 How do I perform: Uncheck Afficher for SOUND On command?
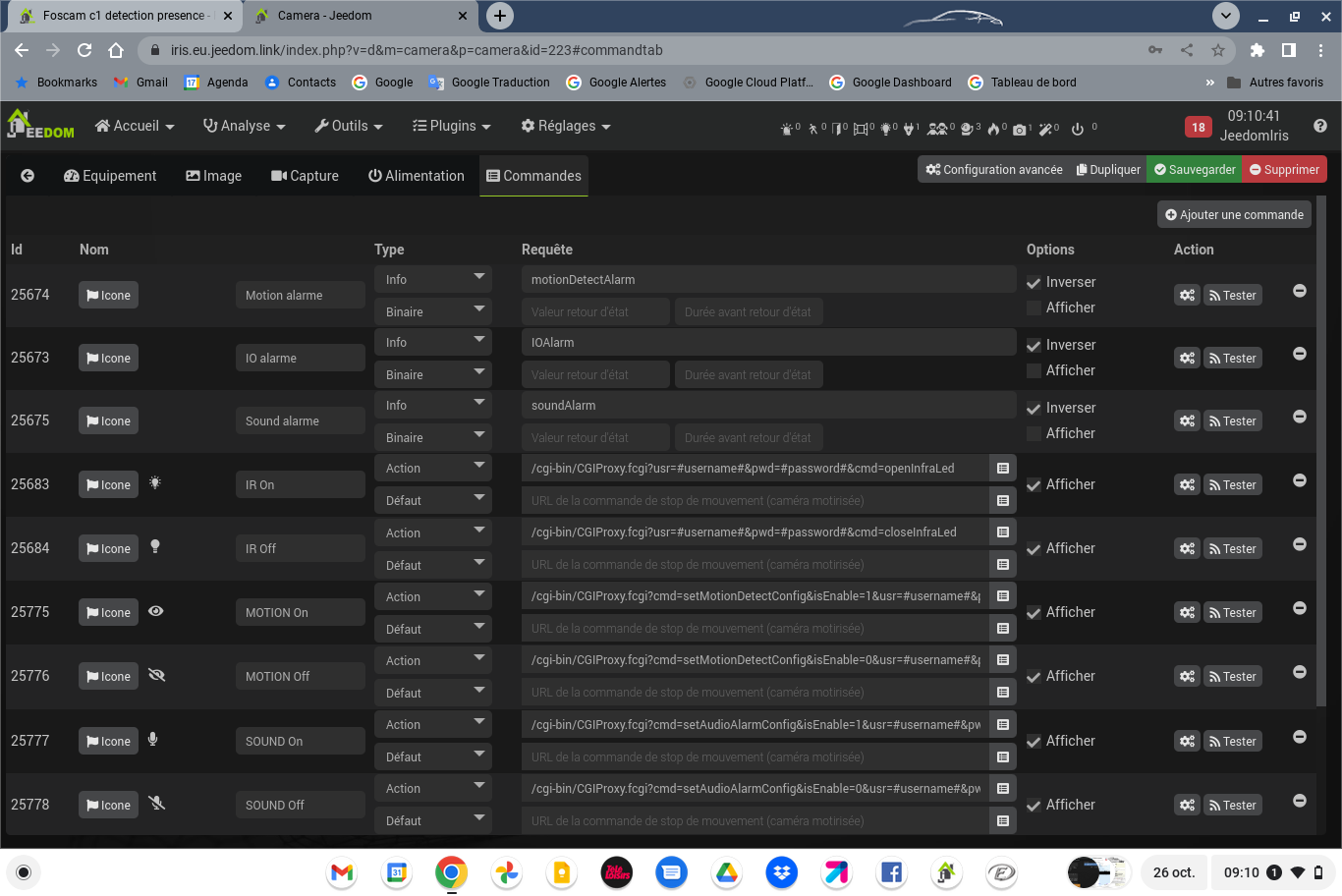click(x=1034, y=742)
